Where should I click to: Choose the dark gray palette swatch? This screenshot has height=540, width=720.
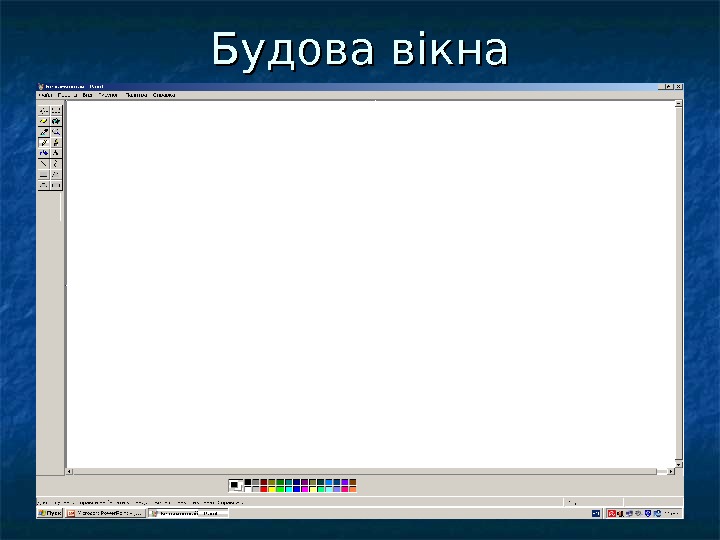pyautogui.click(x=256, y=482)
